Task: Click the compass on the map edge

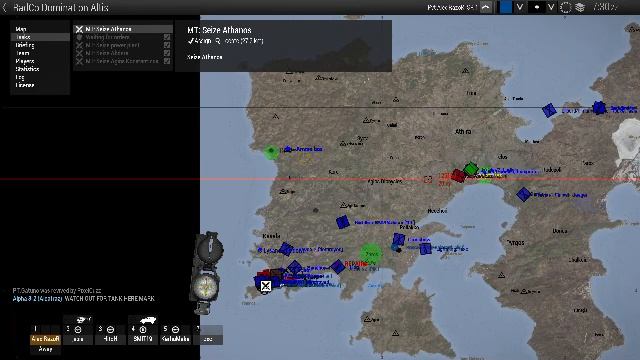Action: [209, 248]
